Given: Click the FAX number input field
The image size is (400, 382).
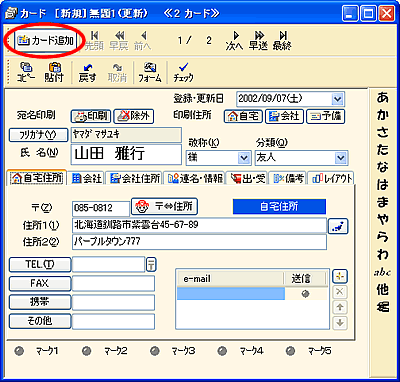Looking at the screenshot, I should click(x=113, y=283).
